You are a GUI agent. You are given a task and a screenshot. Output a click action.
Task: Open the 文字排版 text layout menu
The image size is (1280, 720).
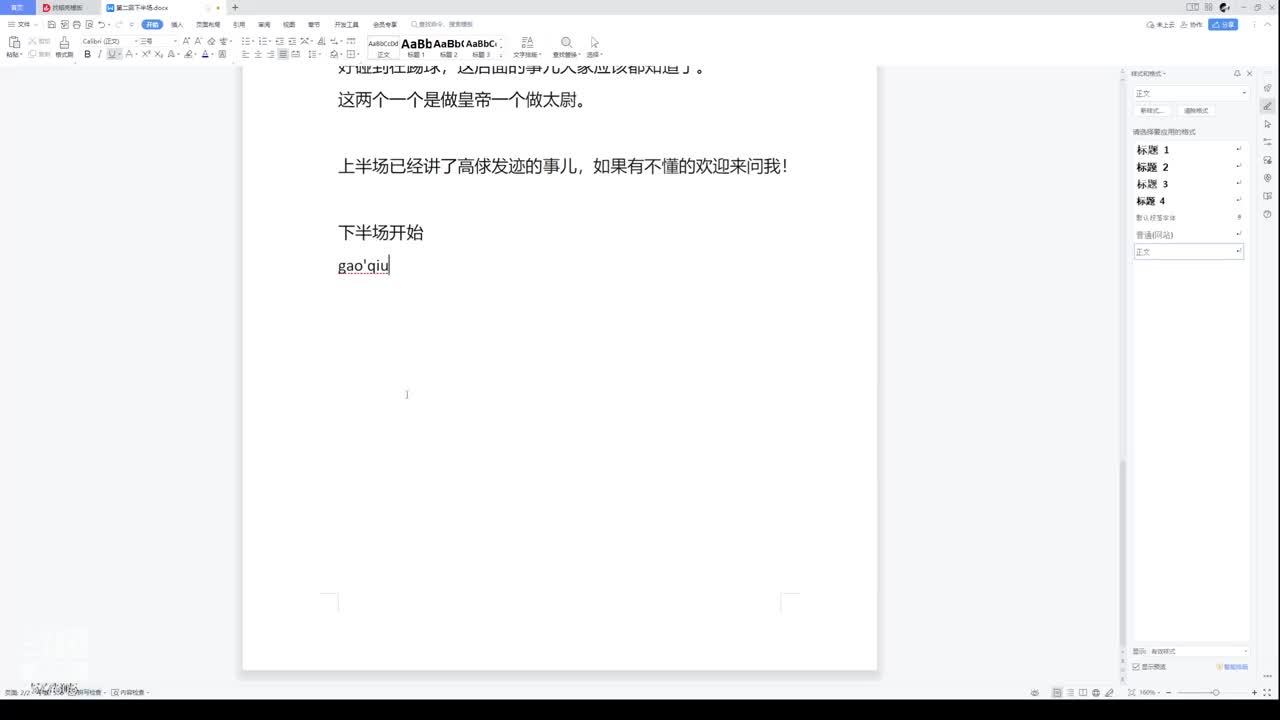[x=527, y=47]
